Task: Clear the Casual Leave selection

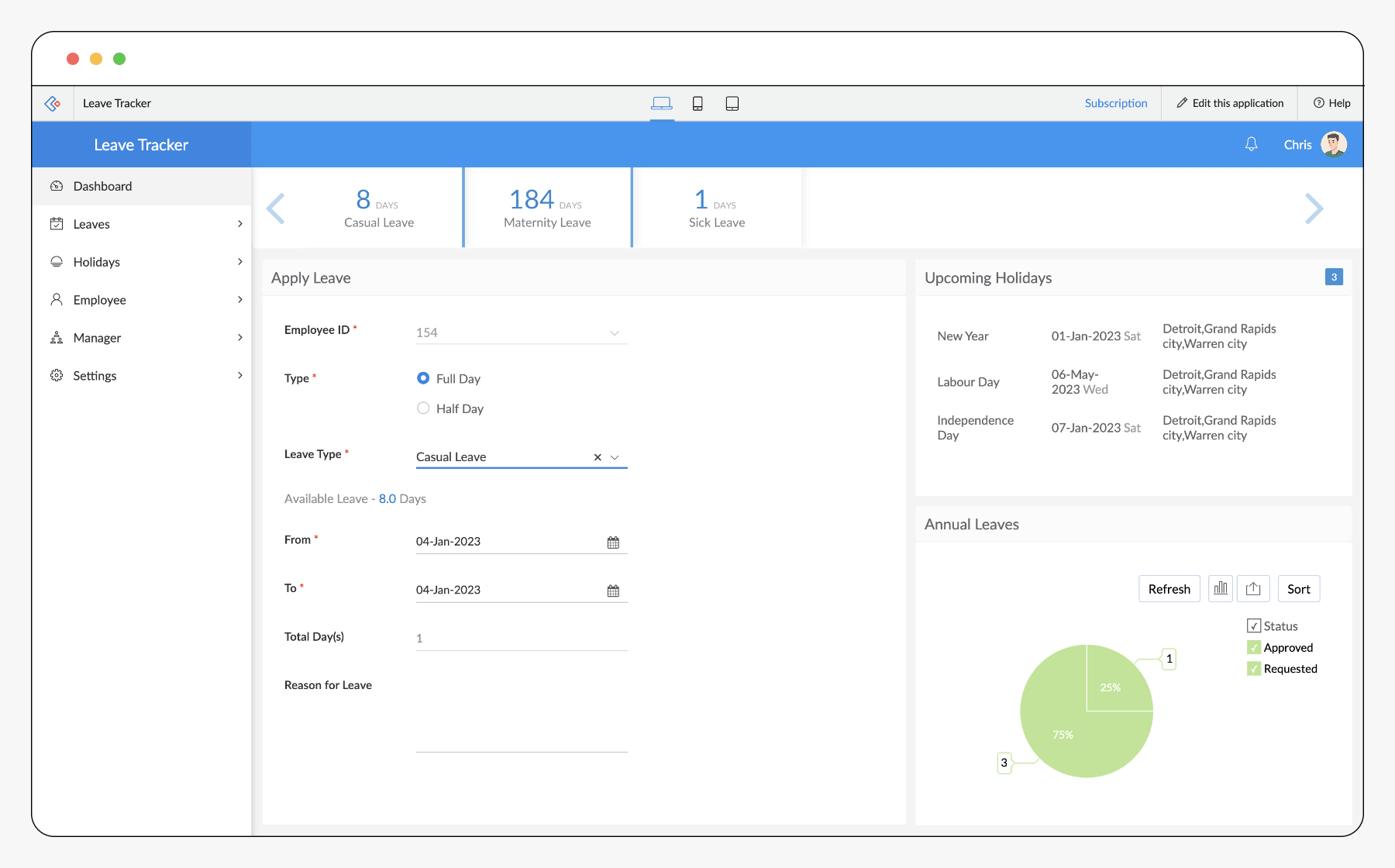Action: click(x=598, y=457)
